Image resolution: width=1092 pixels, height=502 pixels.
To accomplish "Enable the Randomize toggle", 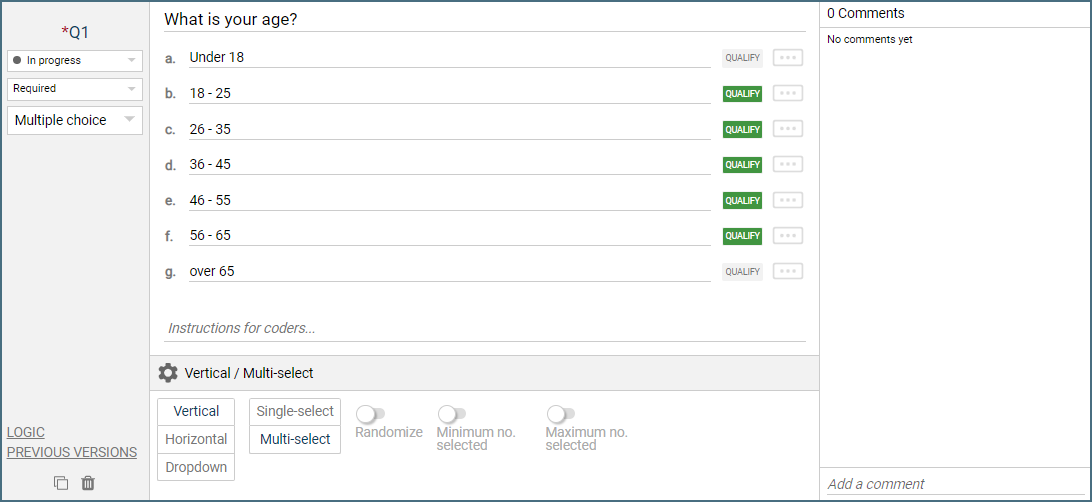I will [x=371, y=414].
